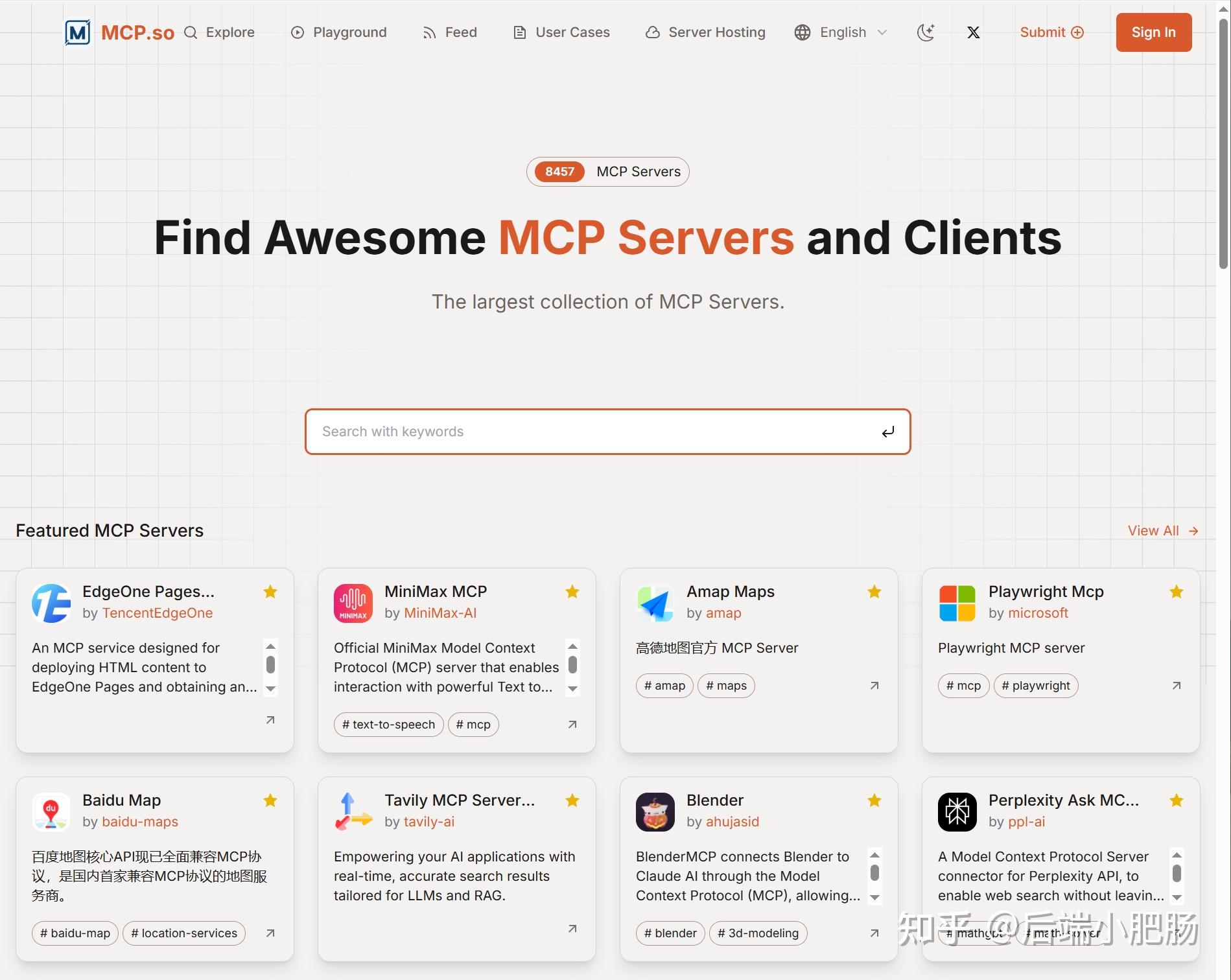
Task: Expand the Submit menu with the plus icon
Action: tap(1078, 32)
